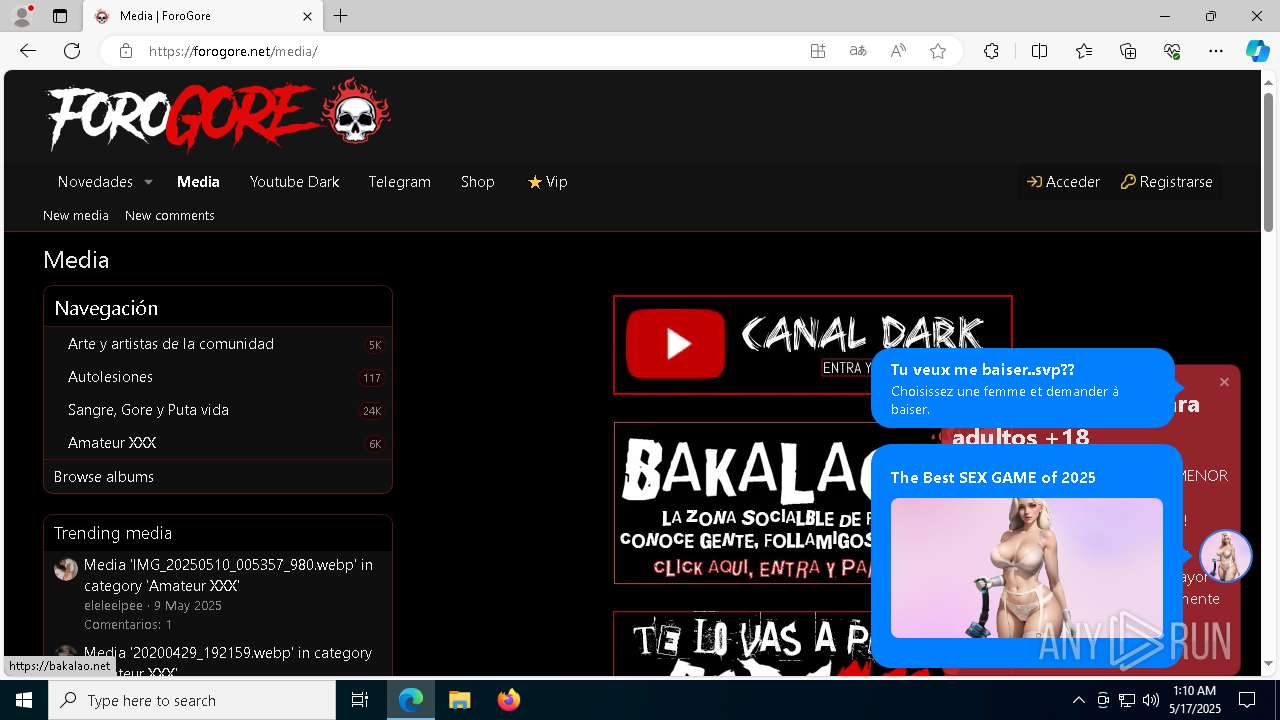Image resolution: width=1280 pixels, height=720 pixels.
Task: View site information lock icon
Action: click(x=125, y=51)
